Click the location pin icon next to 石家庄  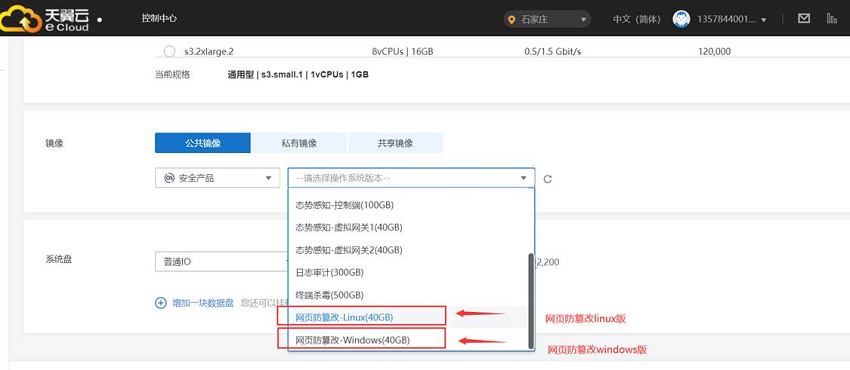(x=511, y=20)
